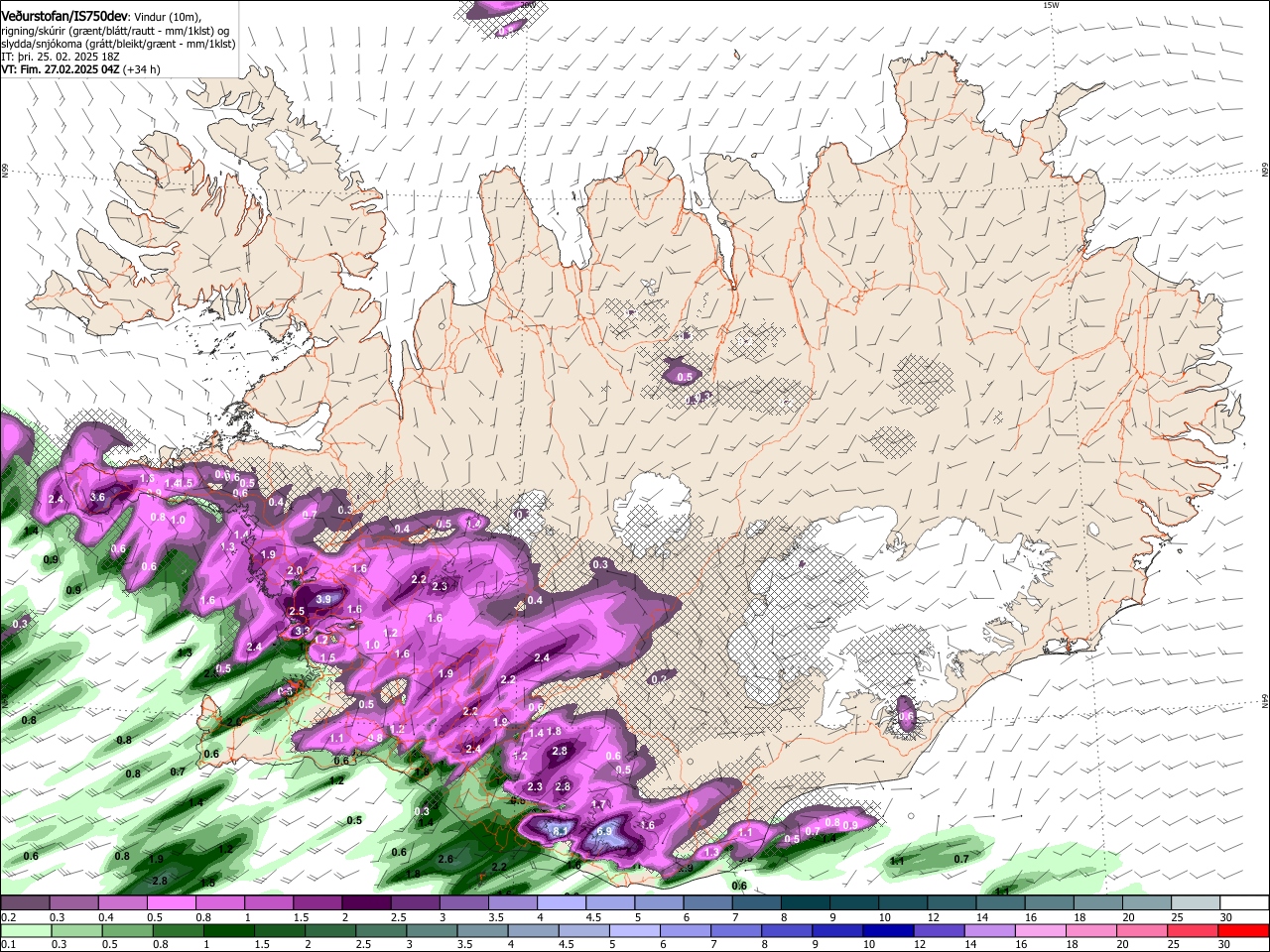Click the 'rigning/skúrir' rain legend description line
Screen dimensions: 1270x952
[x=115, y=29]
